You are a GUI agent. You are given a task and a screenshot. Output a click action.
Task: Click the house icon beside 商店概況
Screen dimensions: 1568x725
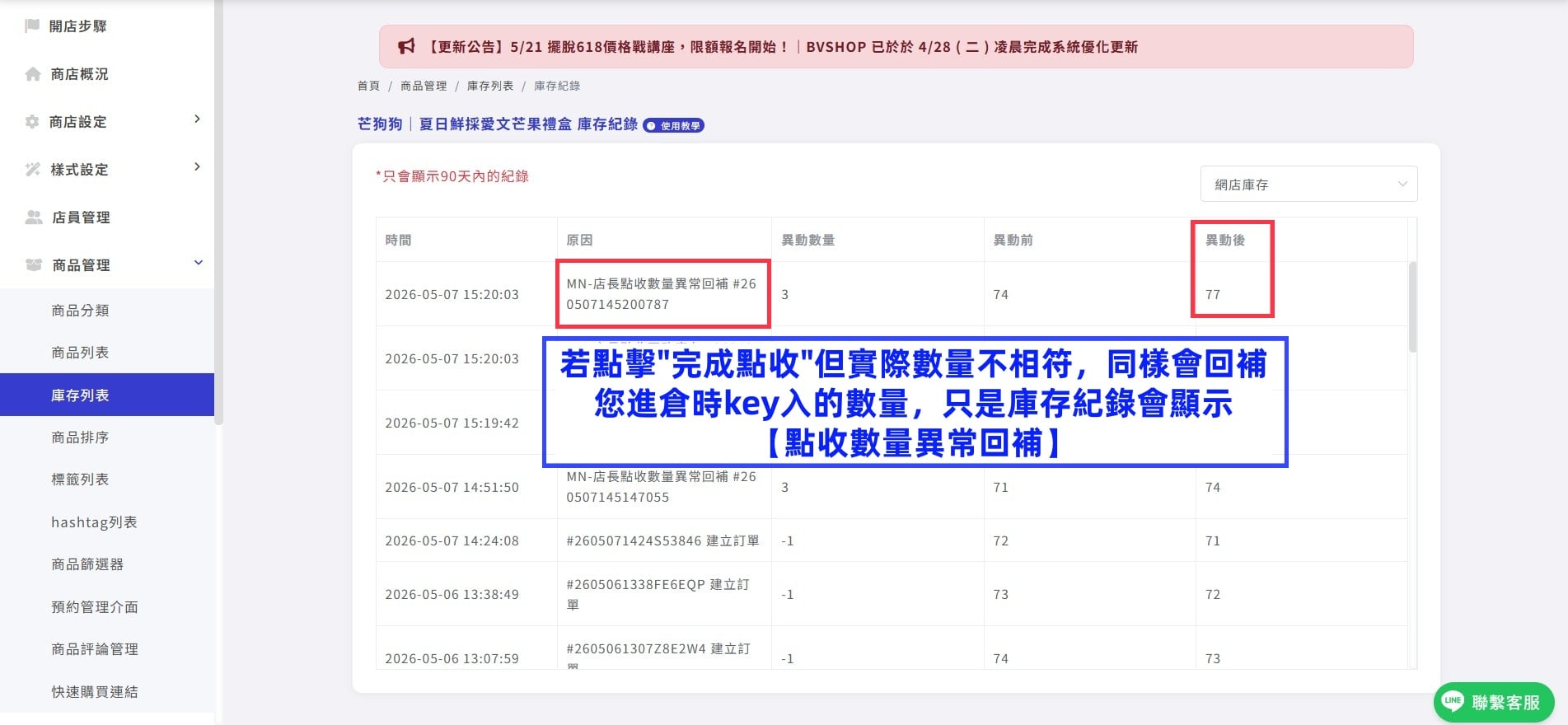[x=33, y=74]
